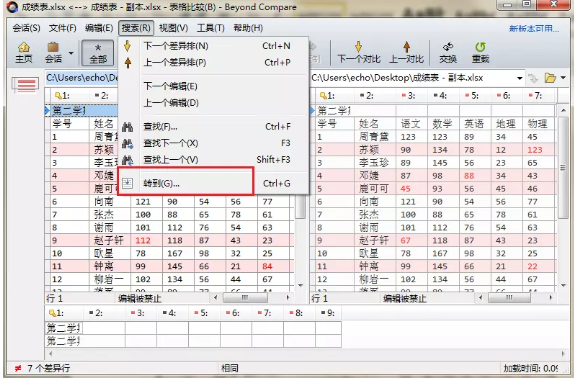Select first 第二学 row in detail pane
The height and width of the screenshot is (378, 574).
(x=193, y=328)
